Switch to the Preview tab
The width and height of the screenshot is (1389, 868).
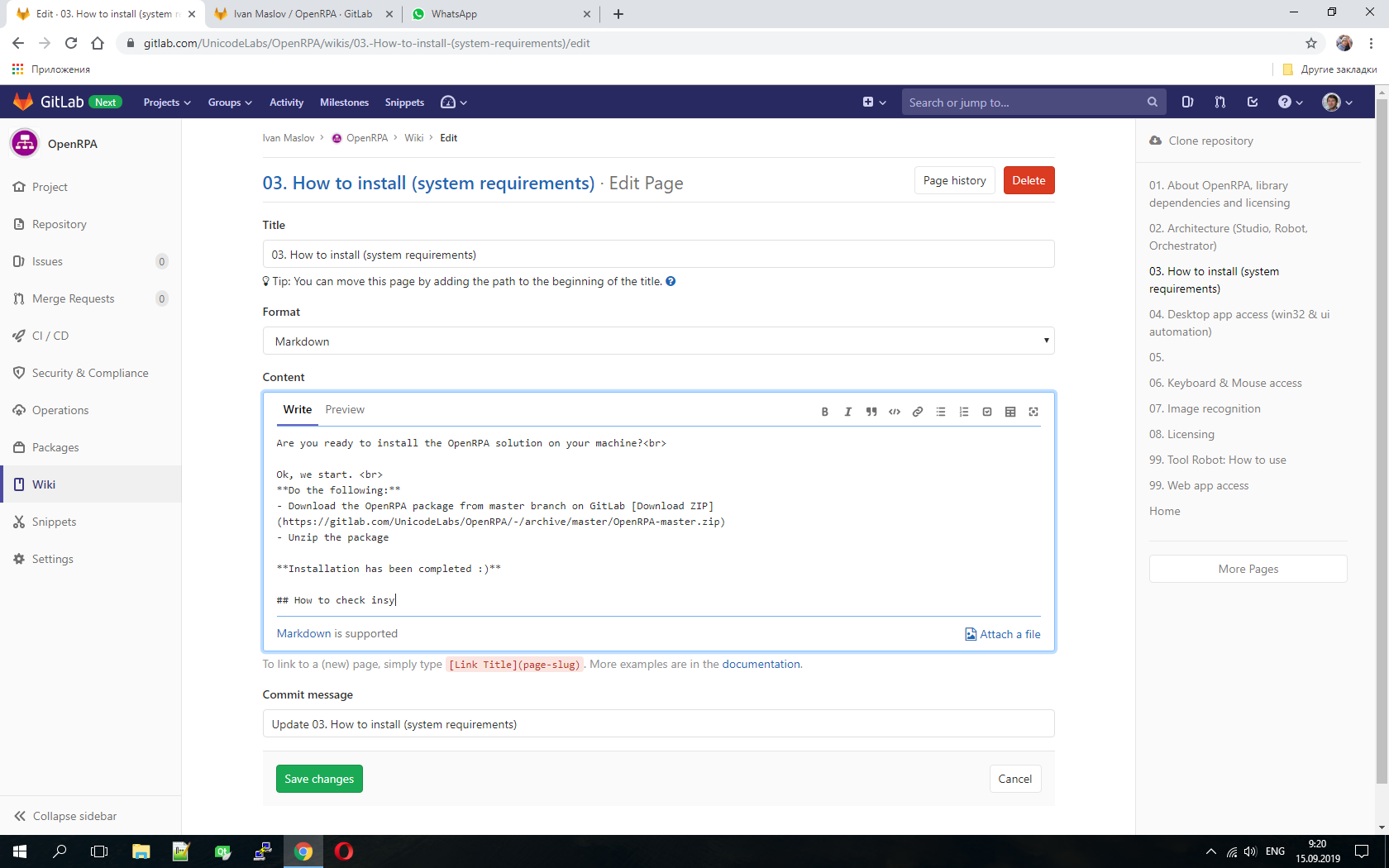coord(345,409)
